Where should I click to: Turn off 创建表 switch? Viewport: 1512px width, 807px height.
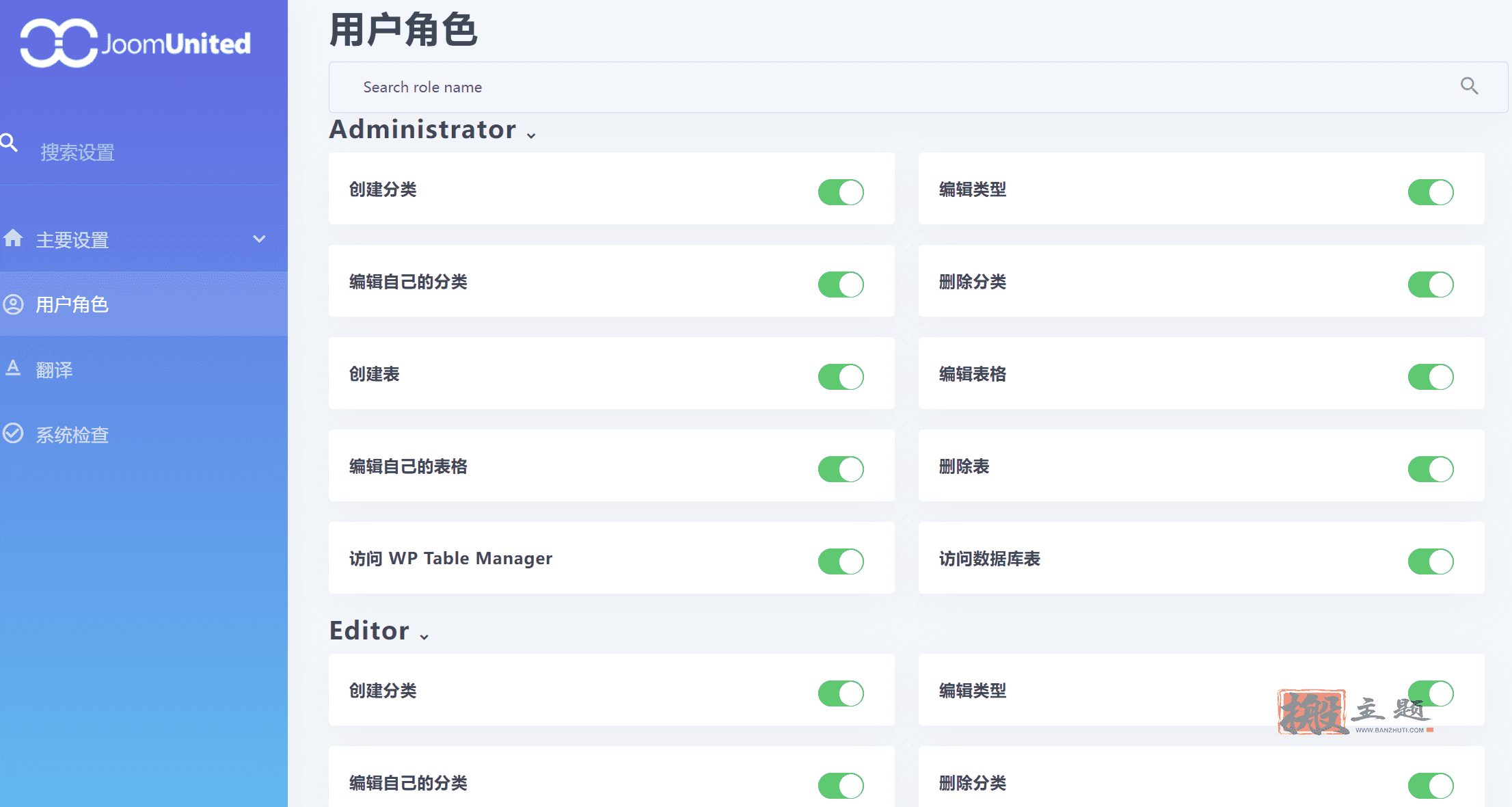[841, 377]
